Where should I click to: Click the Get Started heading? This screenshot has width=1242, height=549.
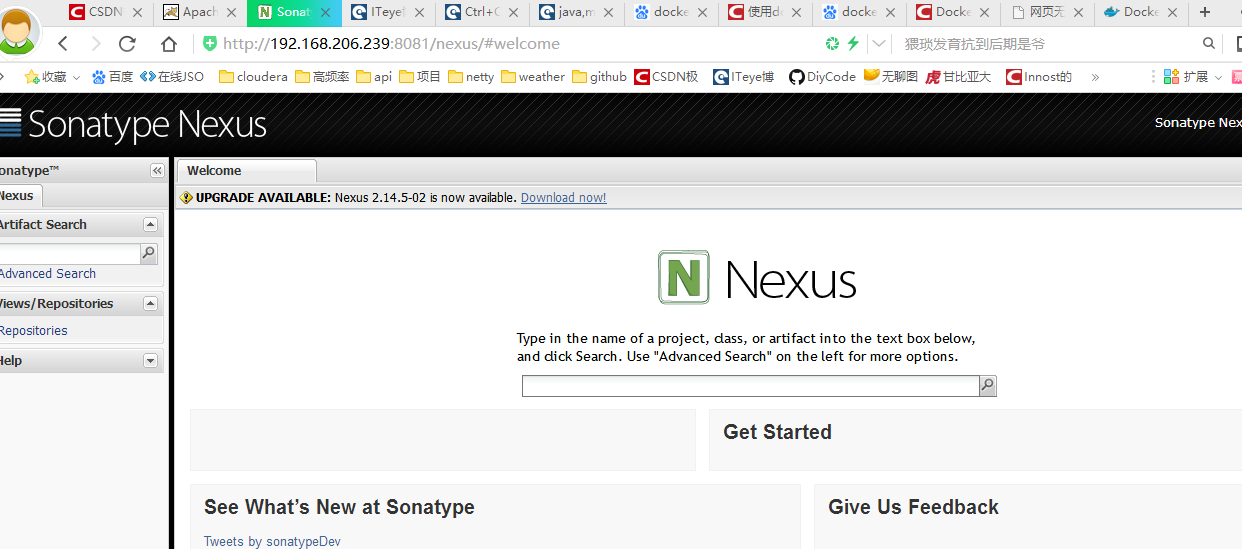pos(777,432)
